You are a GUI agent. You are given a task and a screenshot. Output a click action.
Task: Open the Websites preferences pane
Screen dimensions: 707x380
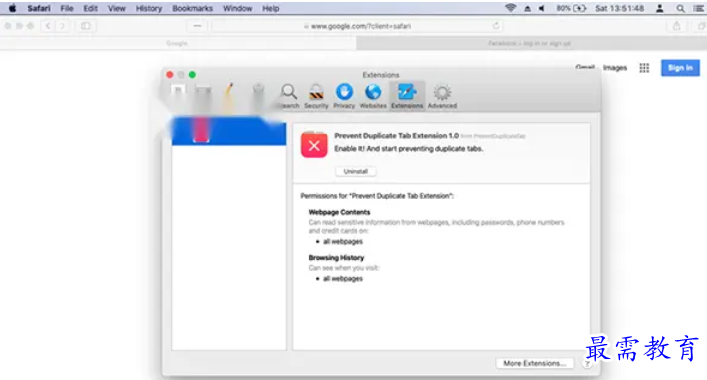tap(373, 96)
